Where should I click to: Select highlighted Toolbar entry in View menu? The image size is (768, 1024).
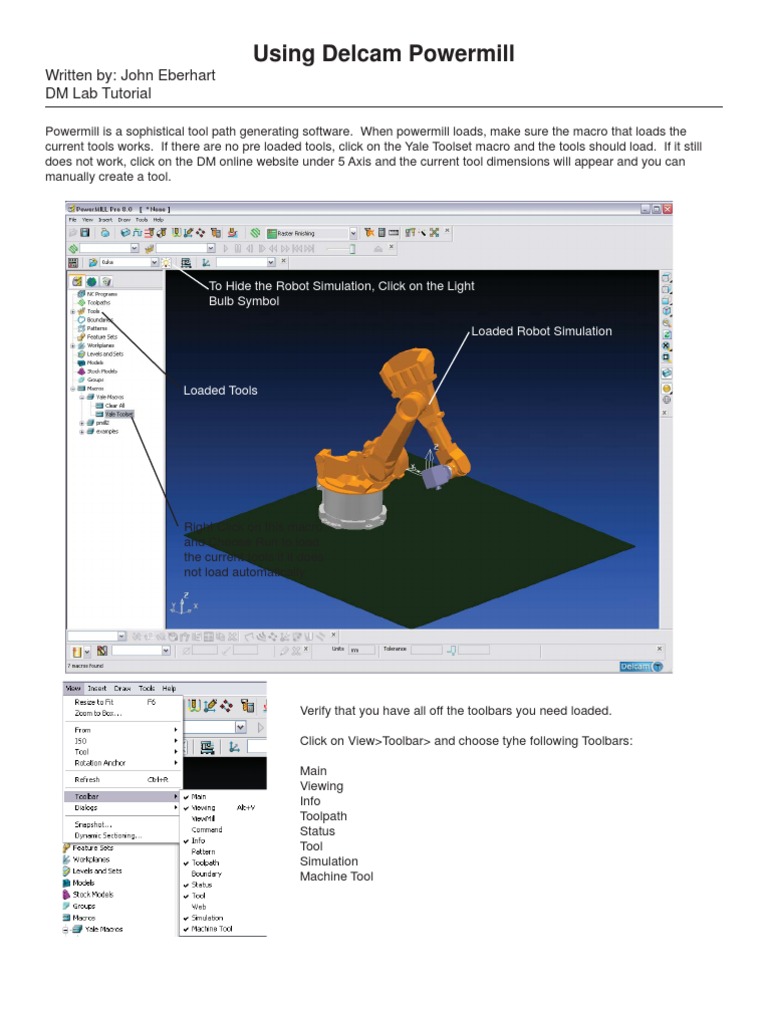coord(123,797)
